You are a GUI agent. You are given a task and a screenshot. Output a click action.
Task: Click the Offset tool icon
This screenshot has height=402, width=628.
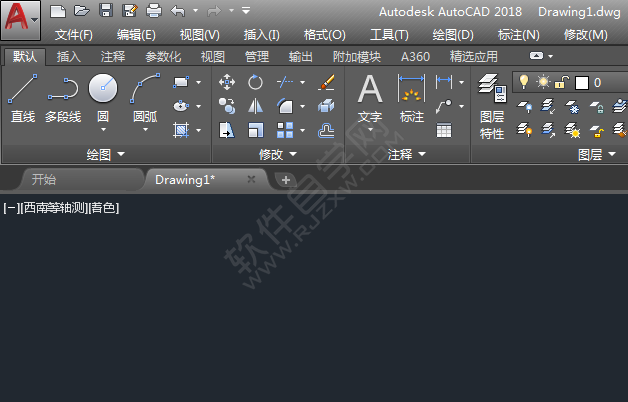[x=326, y=131]
